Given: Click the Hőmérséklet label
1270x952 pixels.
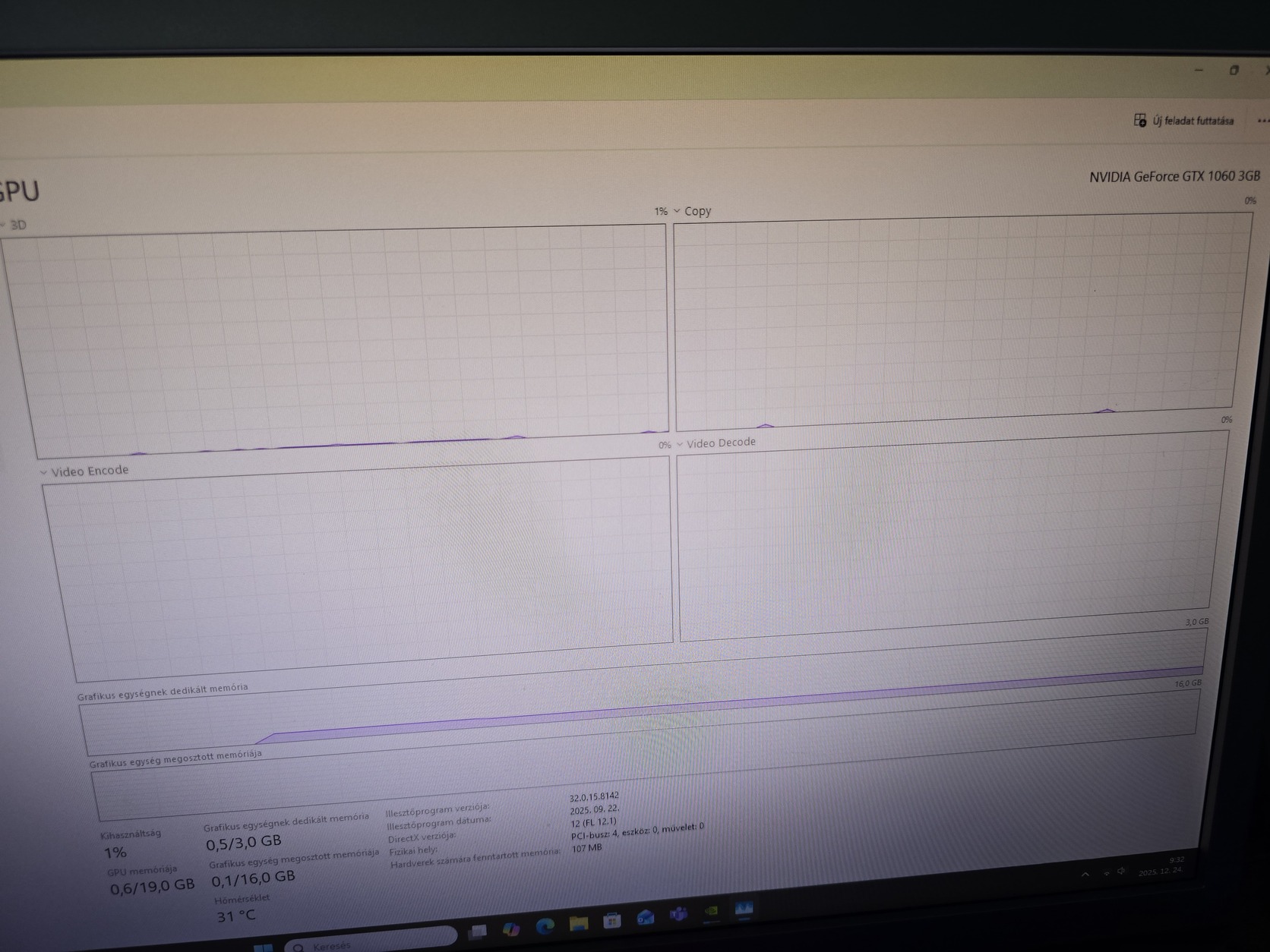Looking at the screenshot, I should coord(242,899).
